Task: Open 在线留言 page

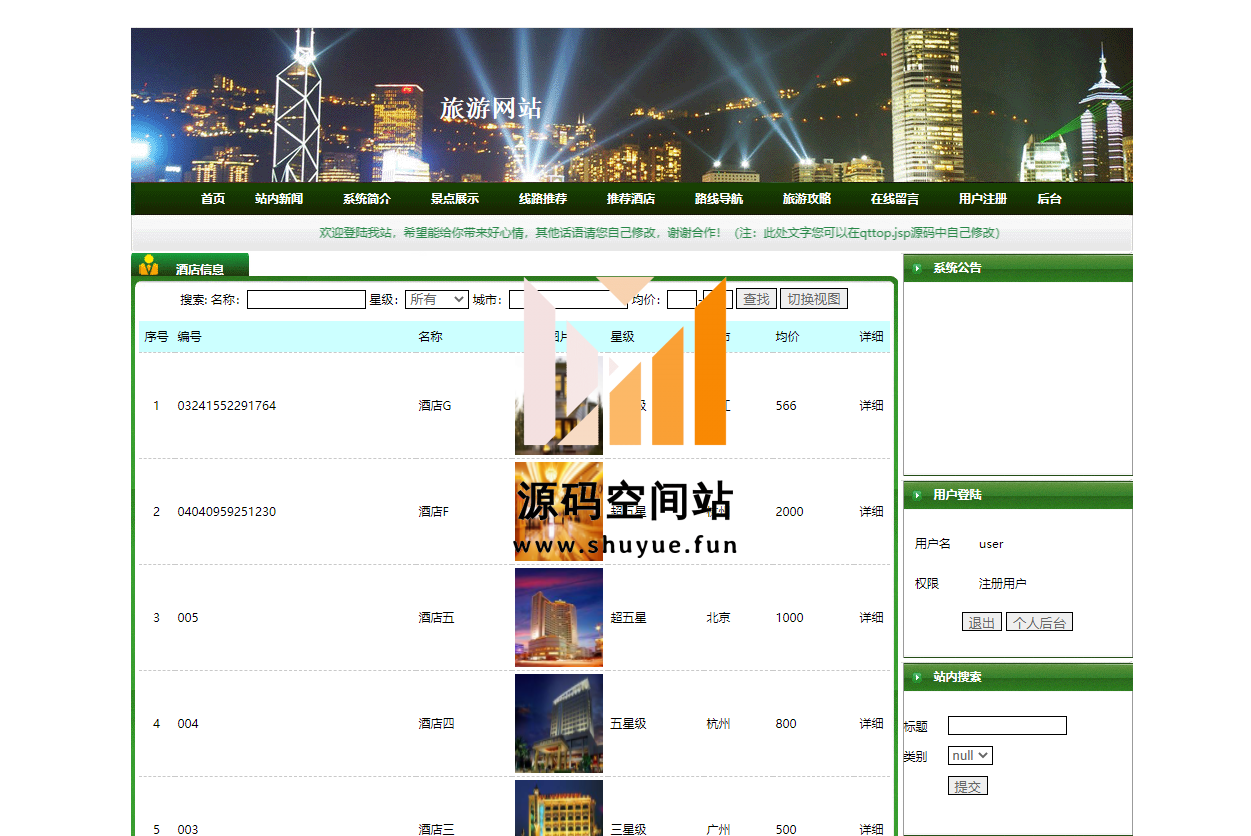Action: click(895, 199)
